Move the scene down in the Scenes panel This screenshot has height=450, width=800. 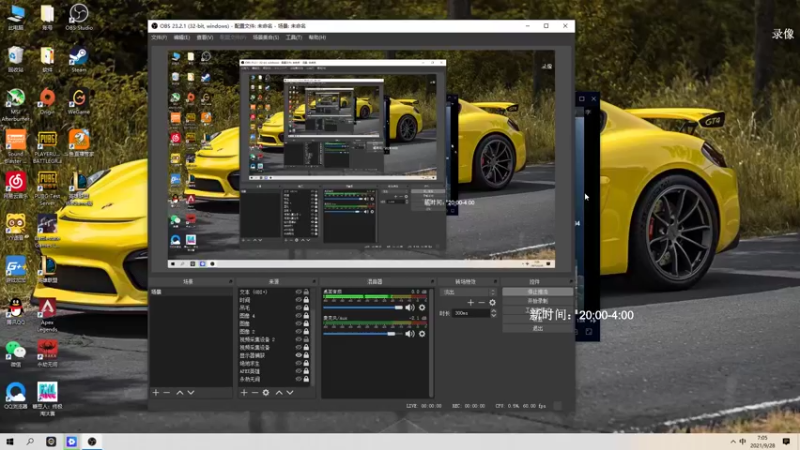click(x=191, y=392)
